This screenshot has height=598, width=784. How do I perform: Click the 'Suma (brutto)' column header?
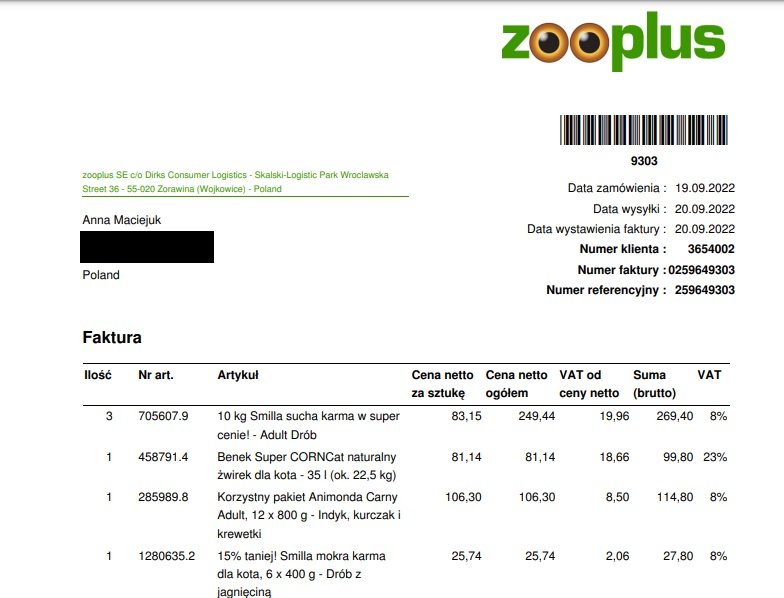point(654,384)
